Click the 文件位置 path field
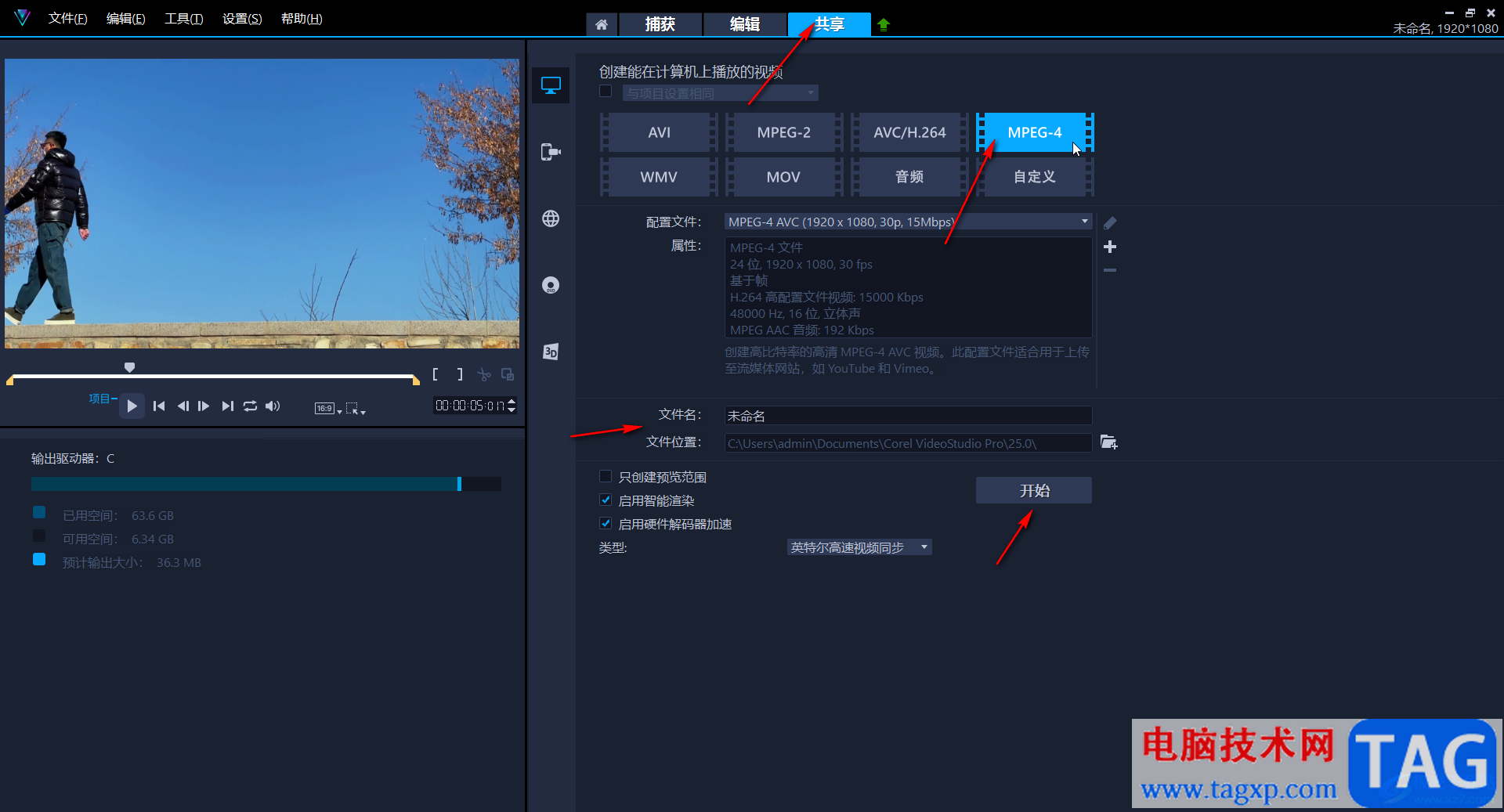 point(908,443)
